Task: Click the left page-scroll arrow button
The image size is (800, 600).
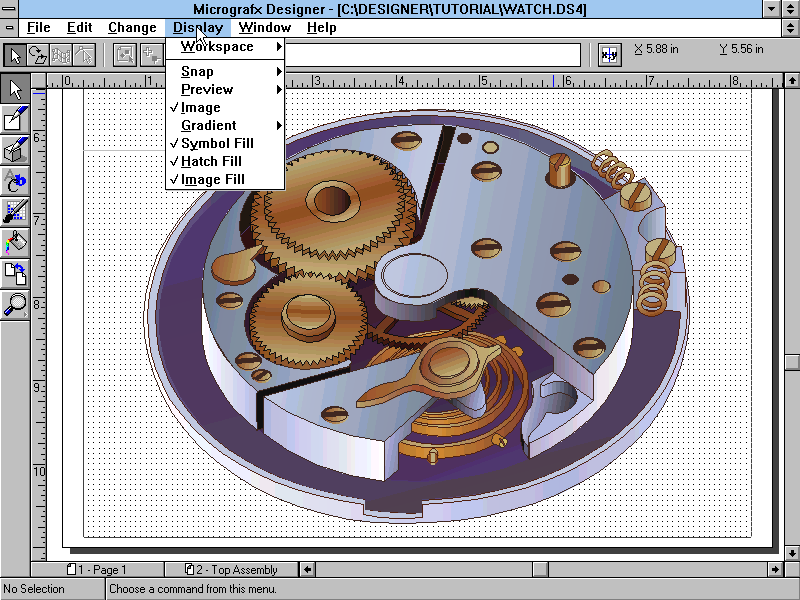Action: coord(306,568)
